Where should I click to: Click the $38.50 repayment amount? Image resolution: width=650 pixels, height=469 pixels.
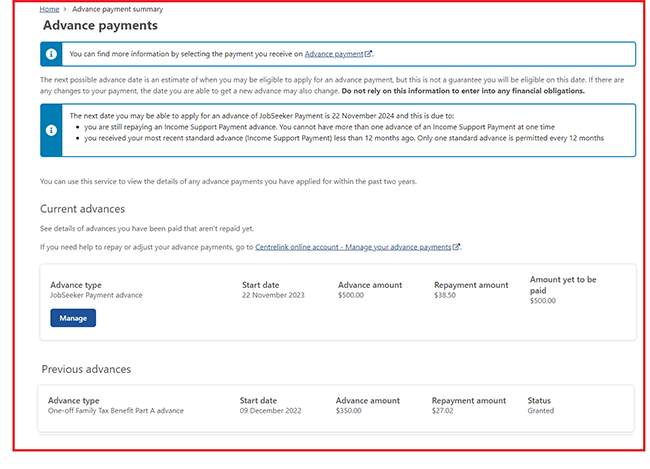445,296
